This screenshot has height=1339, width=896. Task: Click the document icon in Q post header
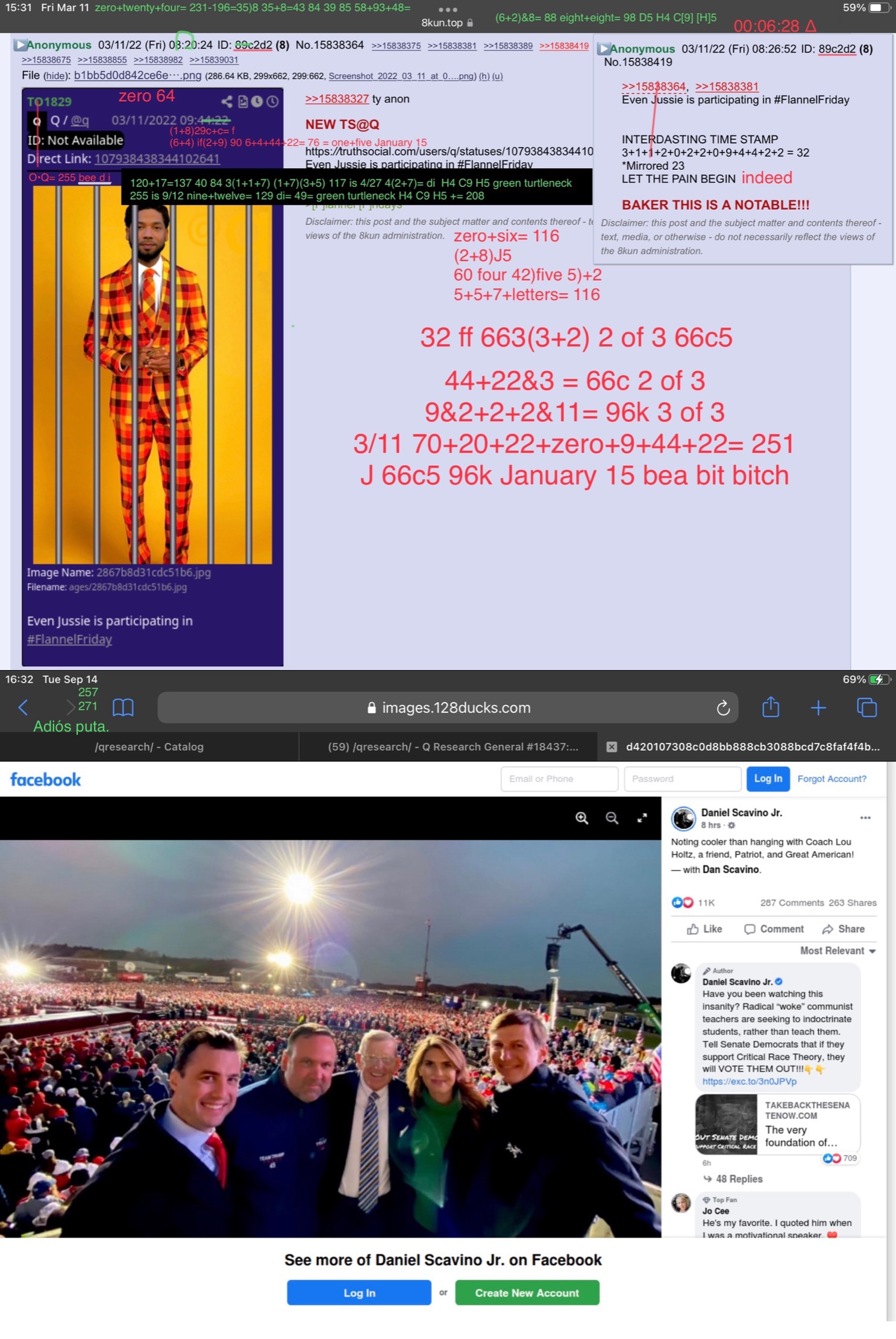(243, 102)
